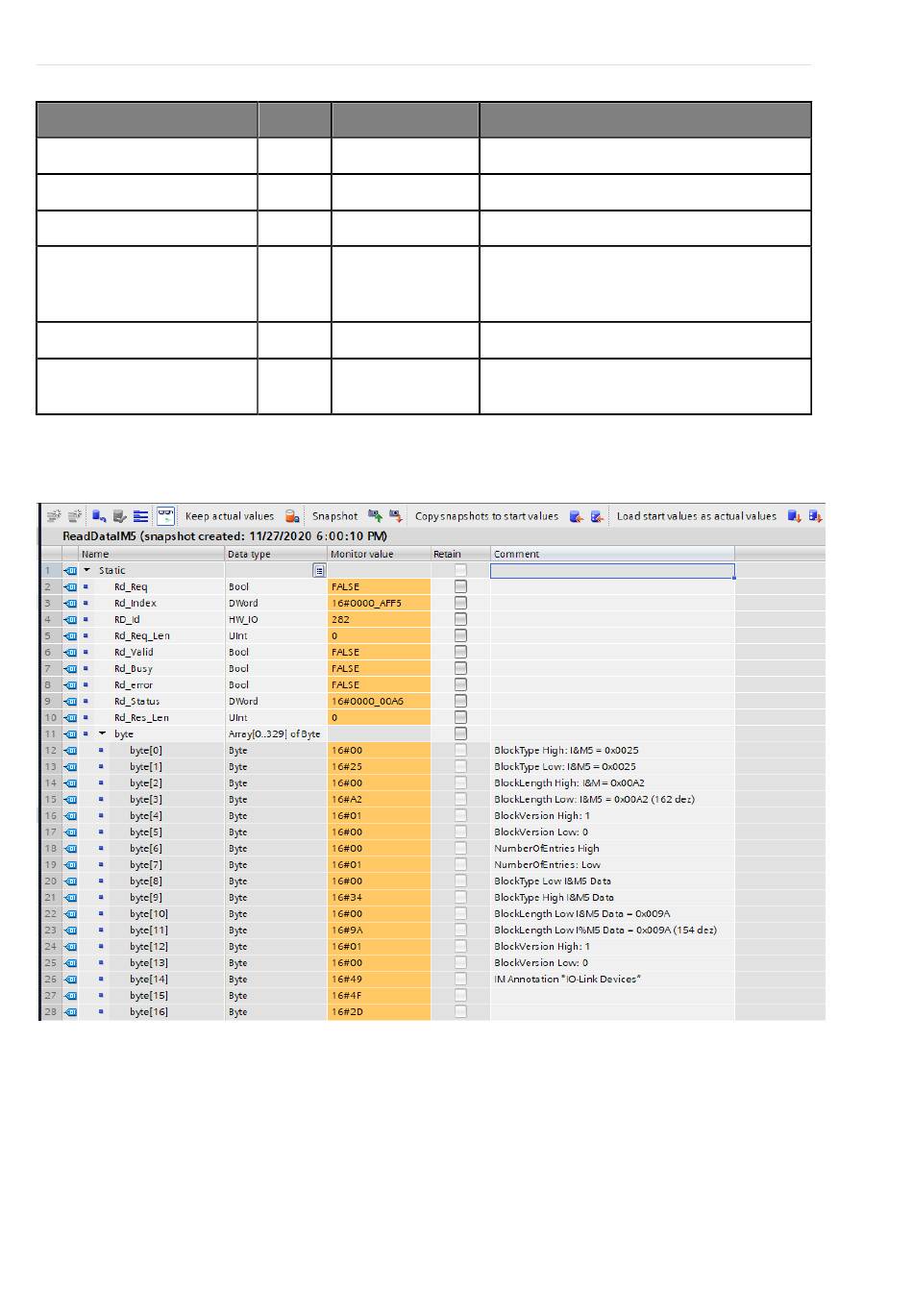Toggle Retain checkbox for Rd_error
The image size is (913, 1316).
pyautogui.click(x=460, y=684)
